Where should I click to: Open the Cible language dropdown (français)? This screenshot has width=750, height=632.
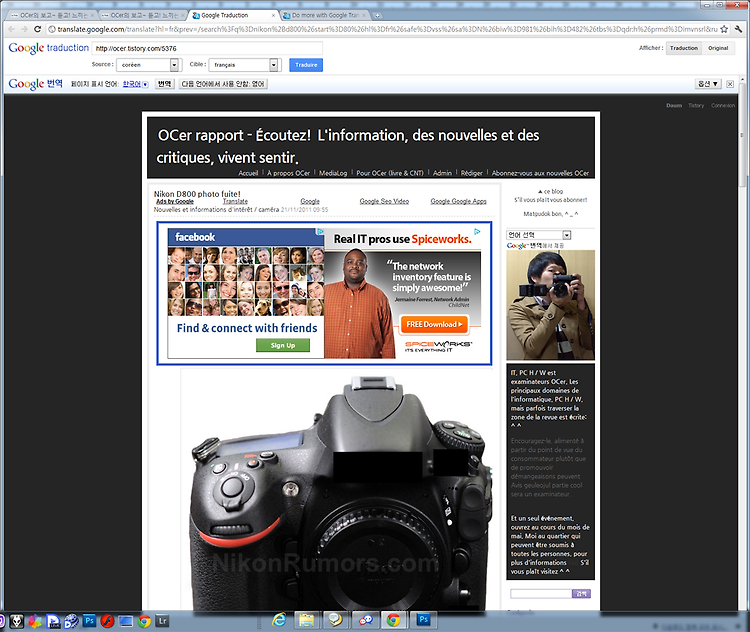[243, 65]
